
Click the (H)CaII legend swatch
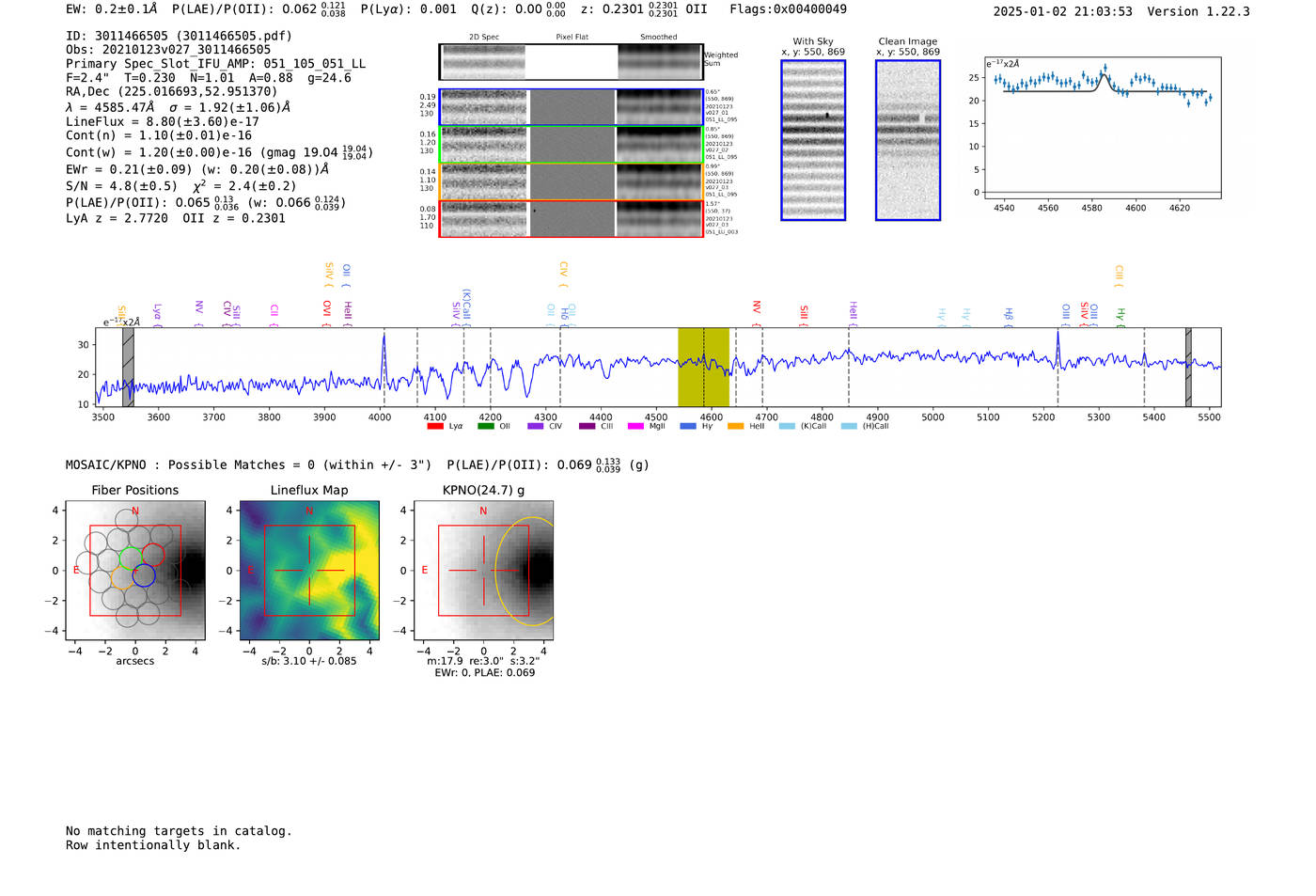click(x=849, y=427)
